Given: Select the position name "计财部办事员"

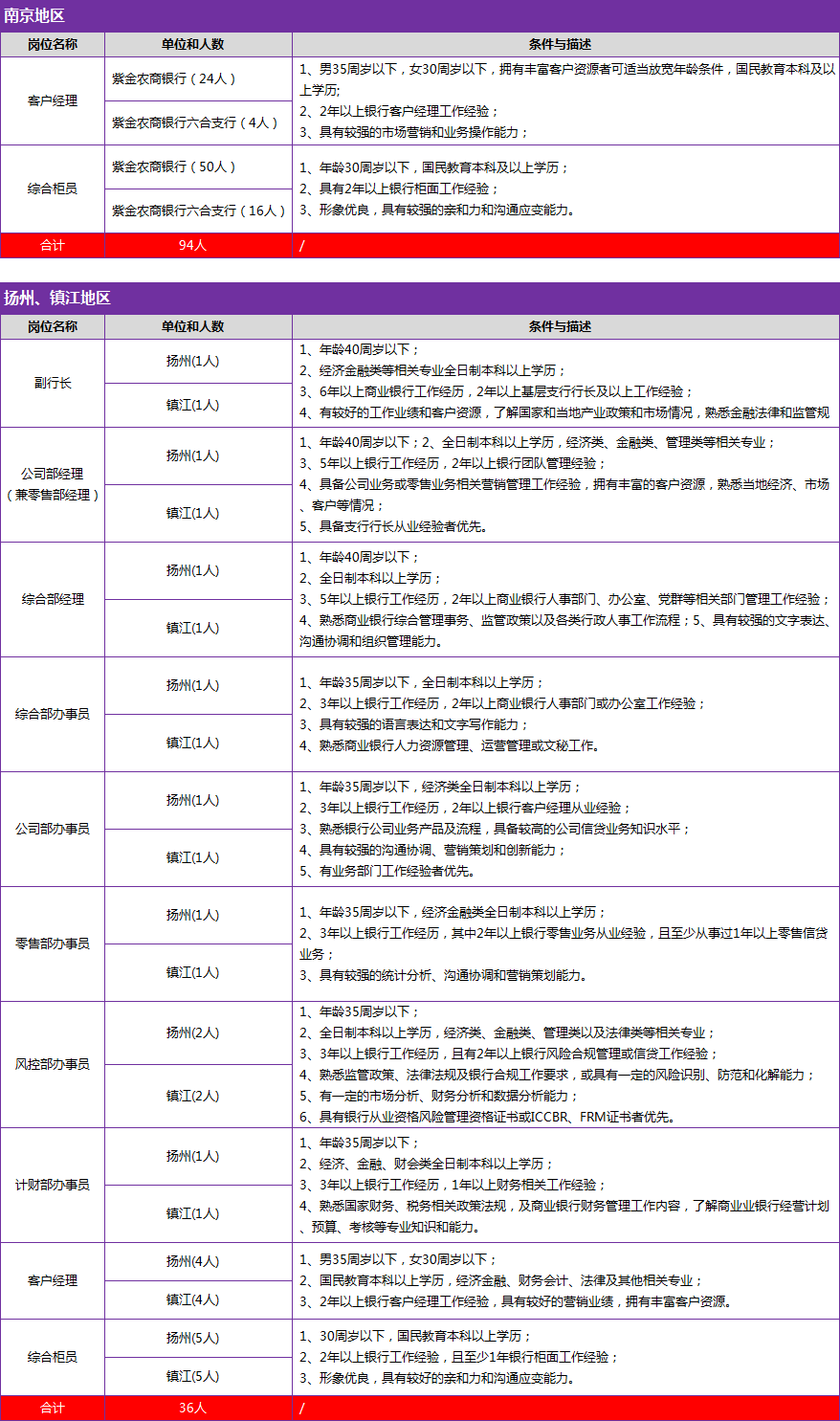Looking at the screenshot, I should [x=53, y=1185].
